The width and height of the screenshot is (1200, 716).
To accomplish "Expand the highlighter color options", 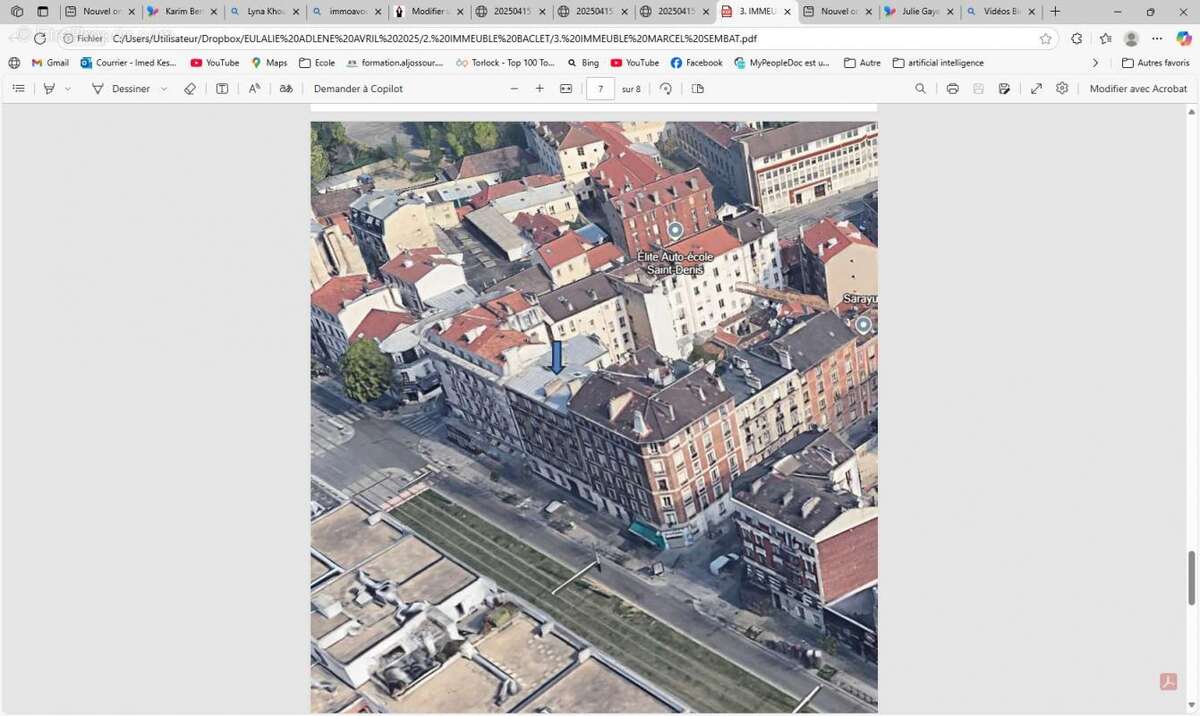I will (67, 88).
